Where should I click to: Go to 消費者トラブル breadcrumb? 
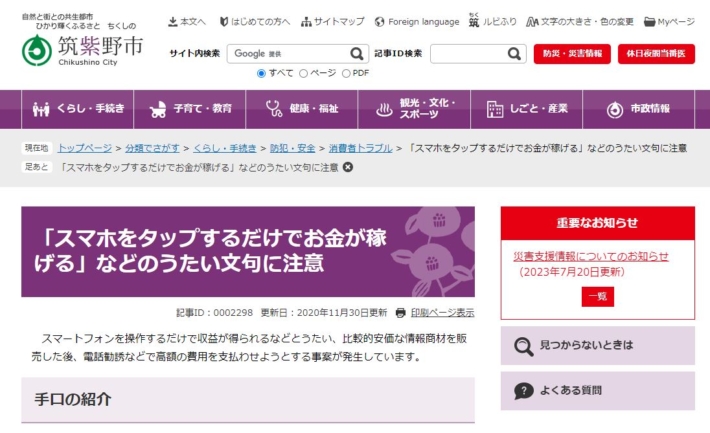coord(360,148)
